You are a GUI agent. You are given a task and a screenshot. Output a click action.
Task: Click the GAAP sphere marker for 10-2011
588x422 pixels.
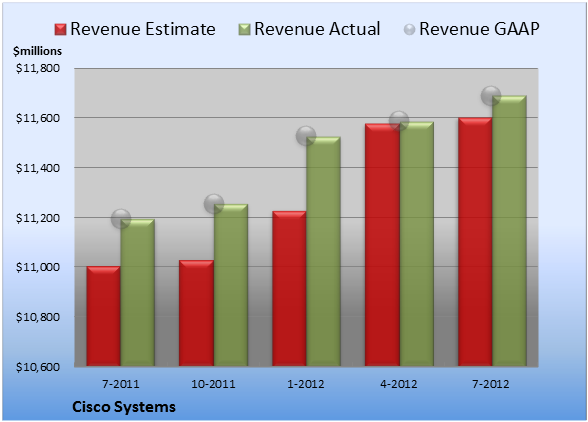(x=214, y=204)
